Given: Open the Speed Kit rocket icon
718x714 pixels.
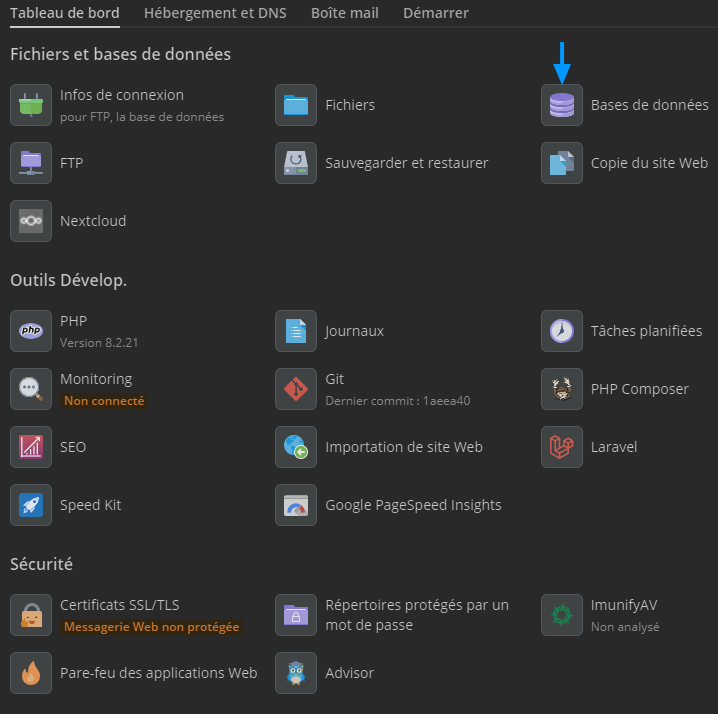Looking at the screenshot, I should coord(31,505).
